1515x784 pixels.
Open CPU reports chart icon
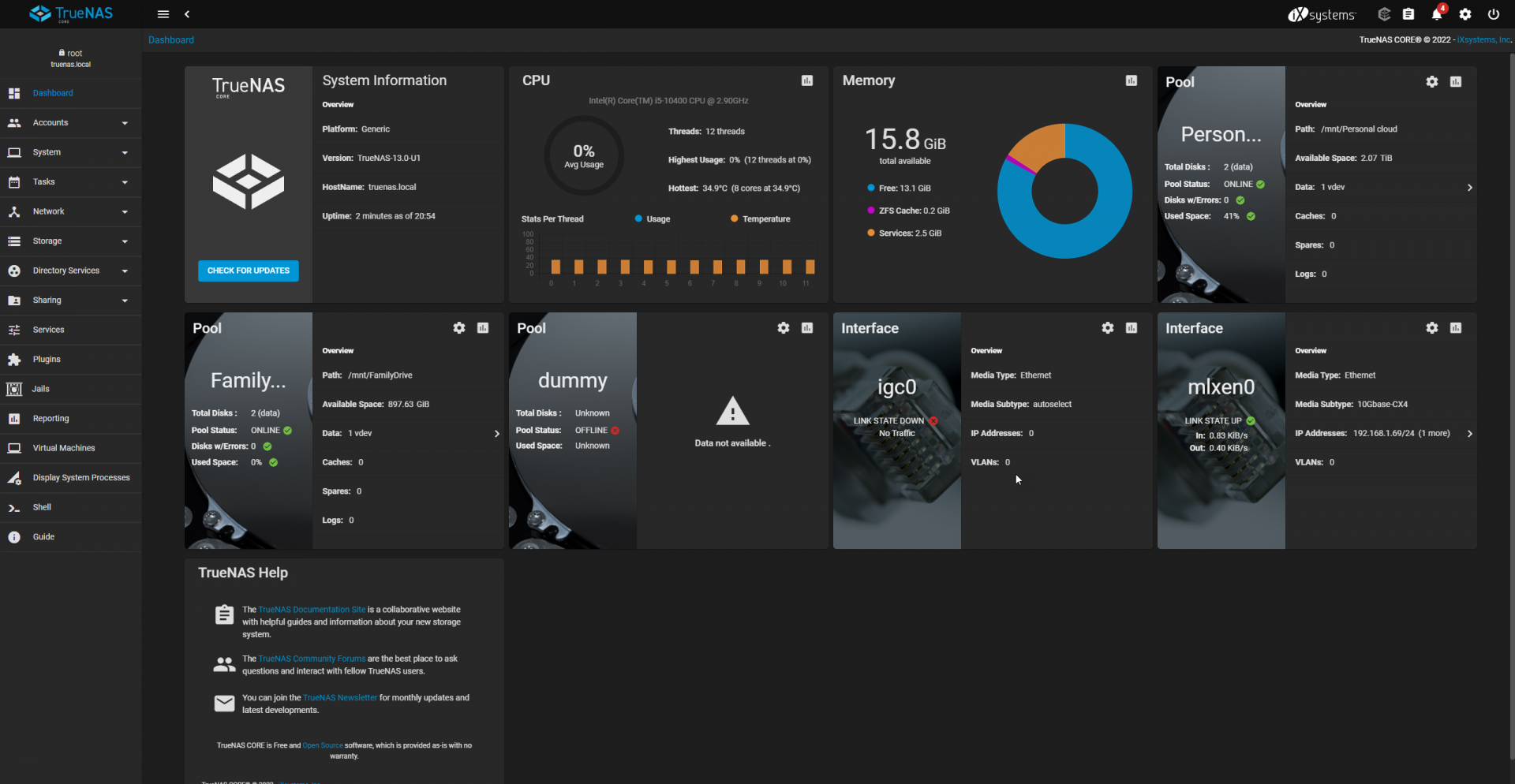click(807, 80)
